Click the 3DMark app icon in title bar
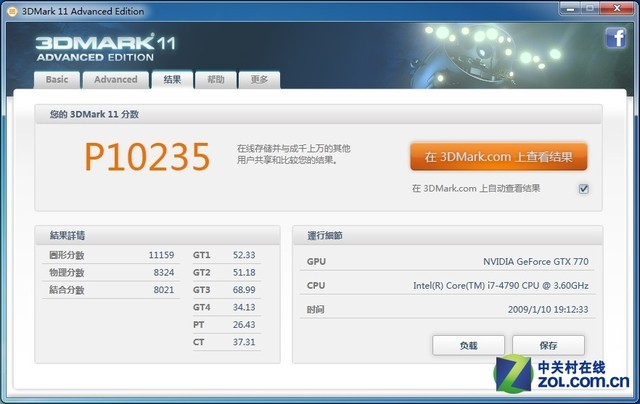This screenshot has height=404, width=640. coord(13,11)
